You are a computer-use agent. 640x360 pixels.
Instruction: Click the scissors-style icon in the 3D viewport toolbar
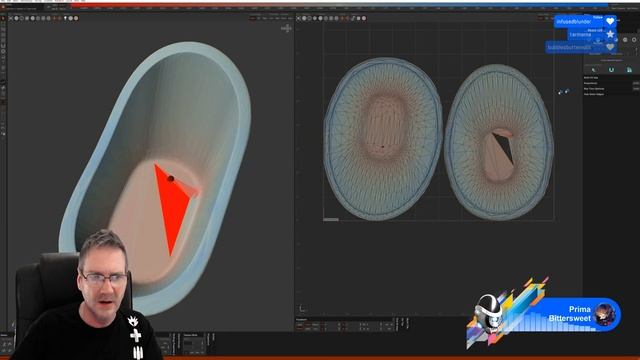[x=11, y=18]
